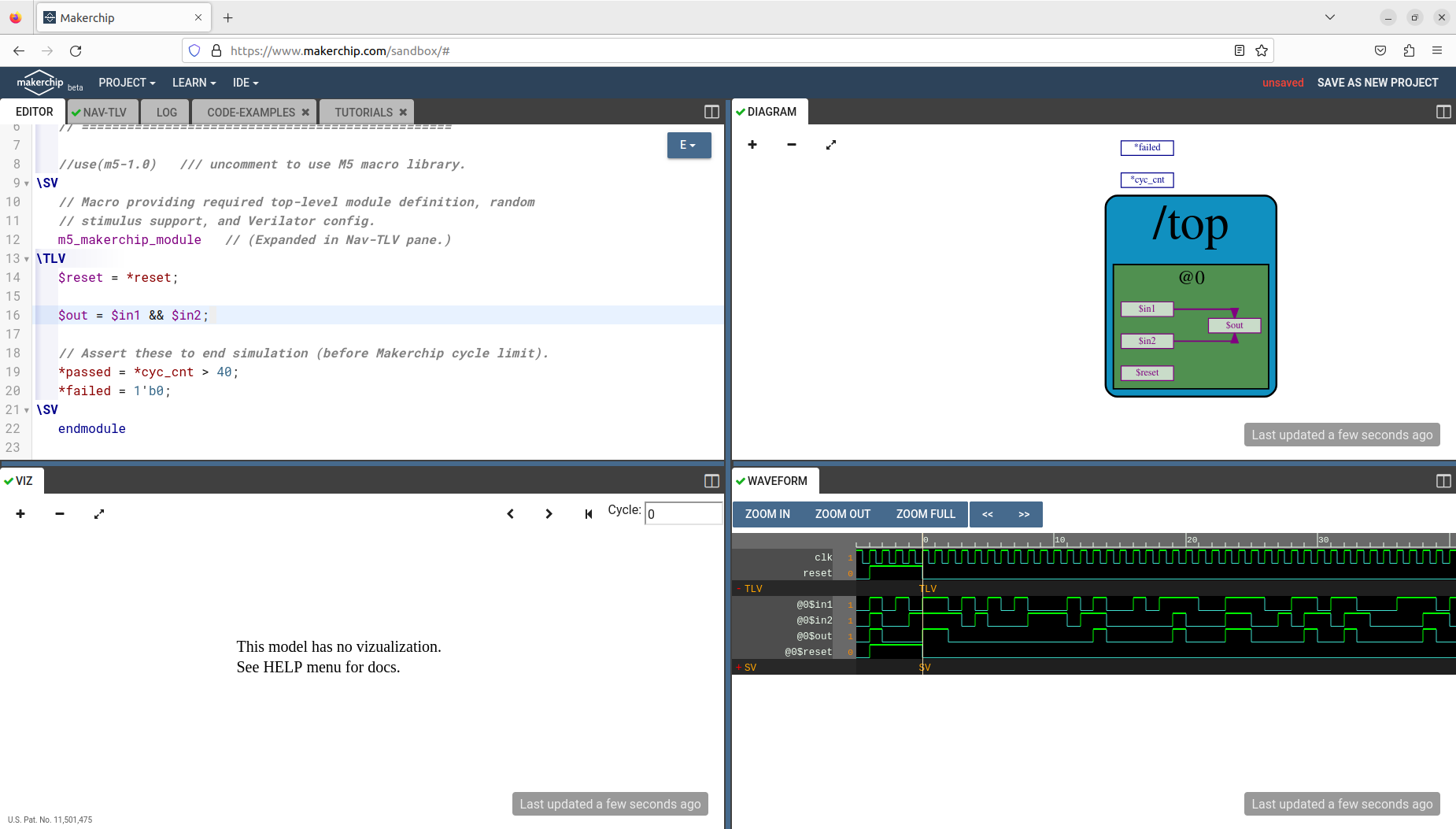The height and width of the screenshot is (829, 1456).
Task: Open the IDE dropdown menu
Action: (x=244, y=83)
